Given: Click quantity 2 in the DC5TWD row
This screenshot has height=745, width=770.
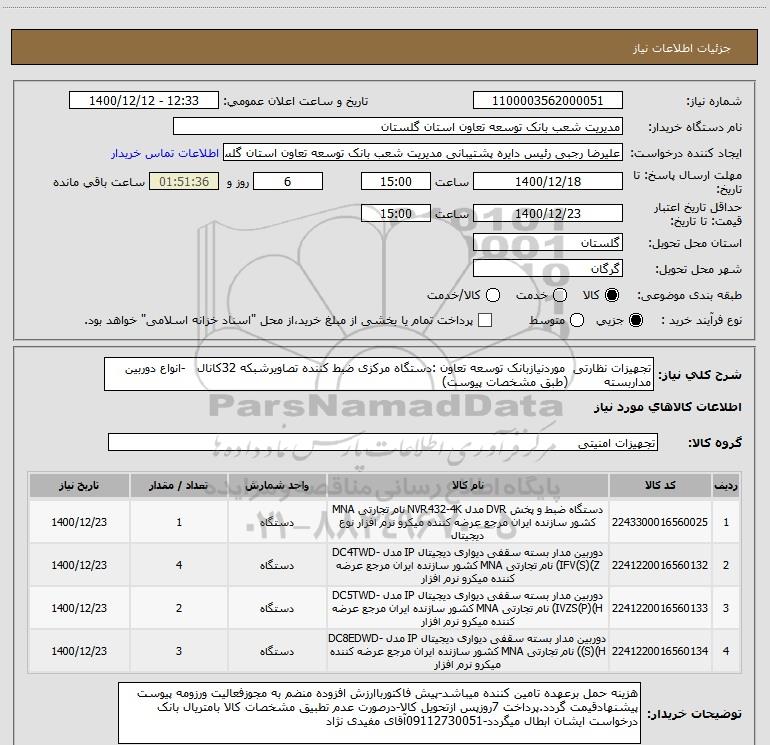Looking at the screenshot, I should click(179, 608).
